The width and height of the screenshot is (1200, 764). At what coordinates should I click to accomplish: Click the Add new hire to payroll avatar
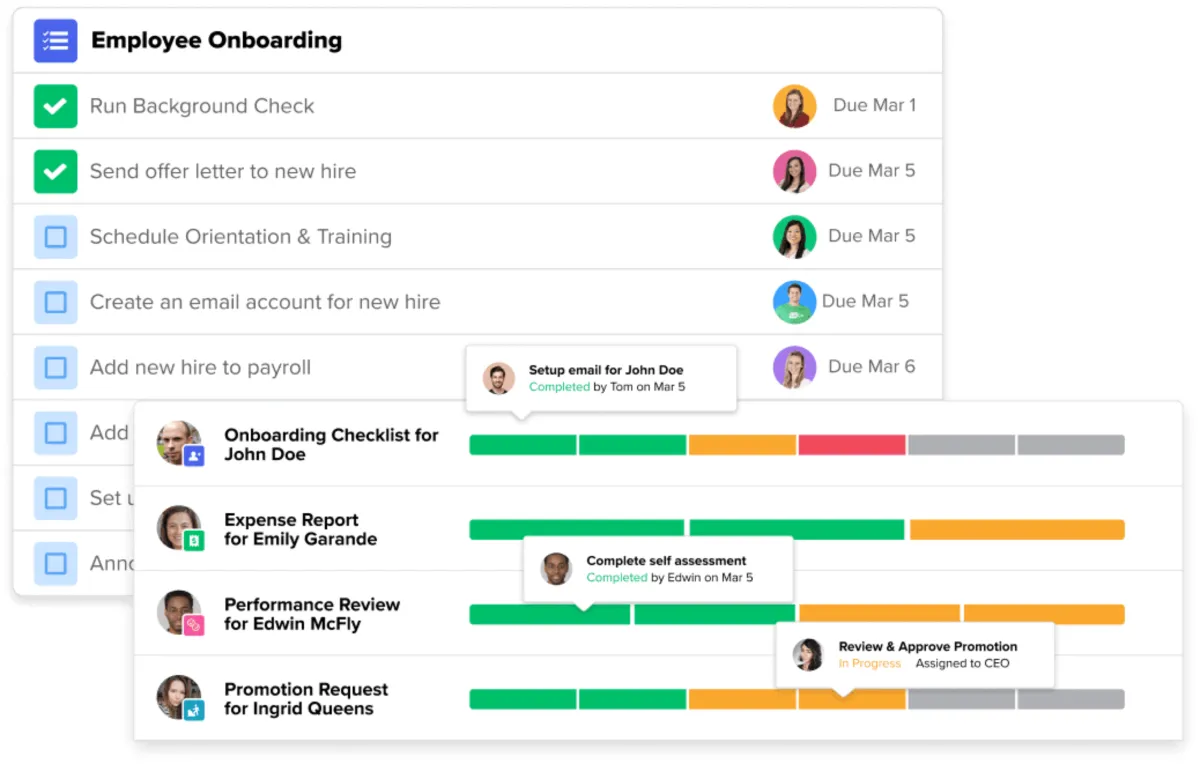coord(794,367)
